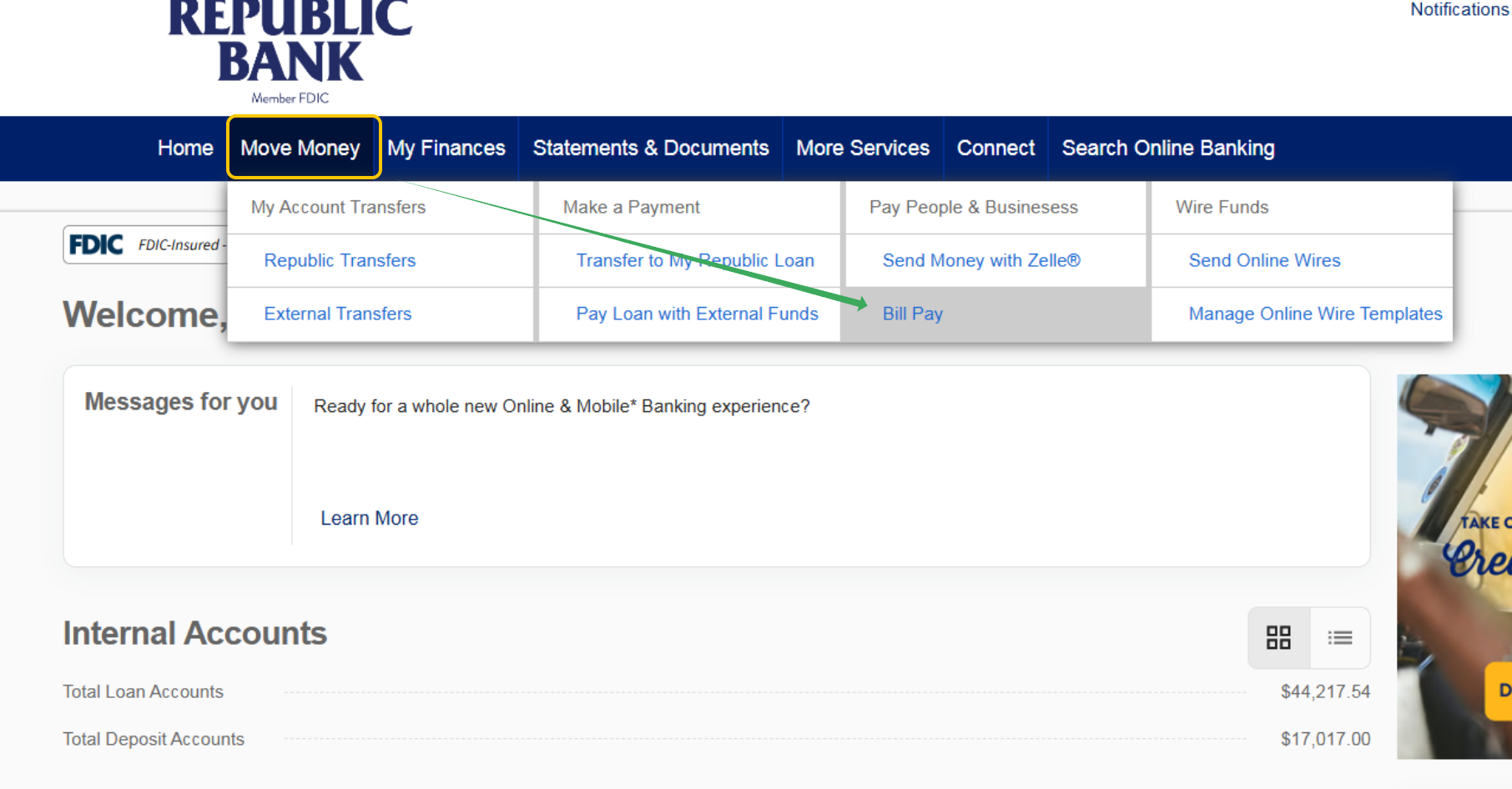Viewport: 1512px width, 789px height.
Task: Click the Wire Funds heading
Action: tap(1222, 207)
